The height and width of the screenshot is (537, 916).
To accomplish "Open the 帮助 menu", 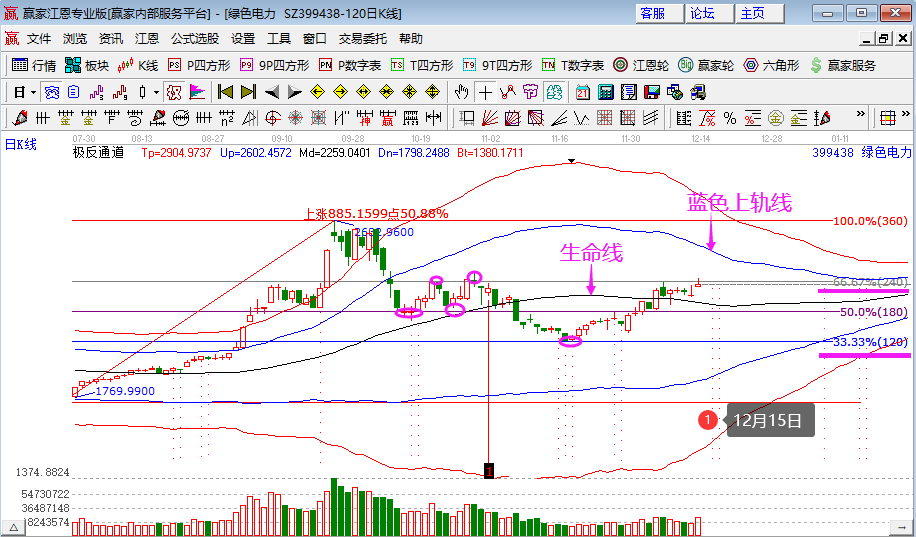I will [411, 39].
